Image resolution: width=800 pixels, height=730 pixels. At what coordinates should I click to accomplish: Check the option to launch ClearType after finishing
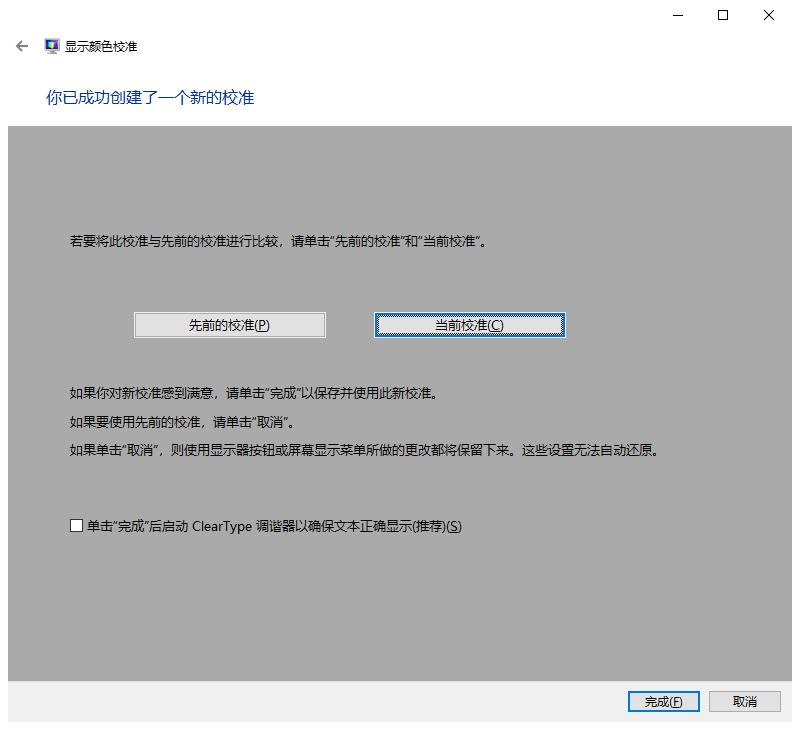(74, 527)
